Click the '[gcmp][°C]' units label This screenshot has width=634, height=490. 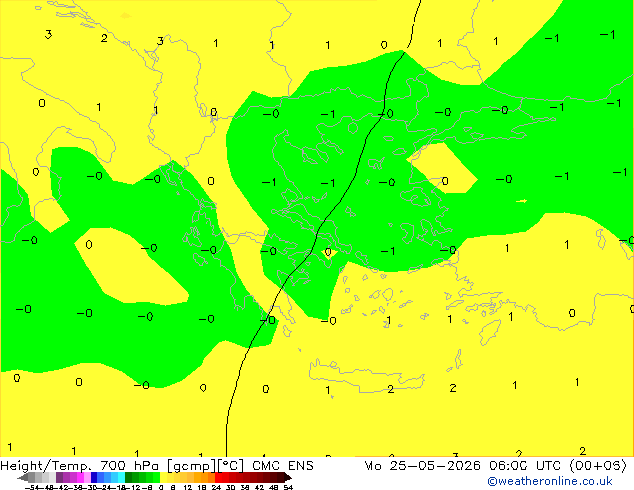[x=206, y=466]
